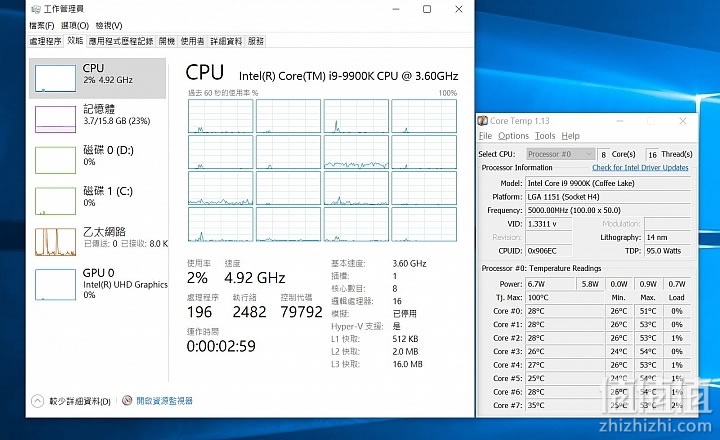Viewport: 720px width, 440px height.
Task: Switch to the 處理程序 tab
Action: tap(45, 41)
